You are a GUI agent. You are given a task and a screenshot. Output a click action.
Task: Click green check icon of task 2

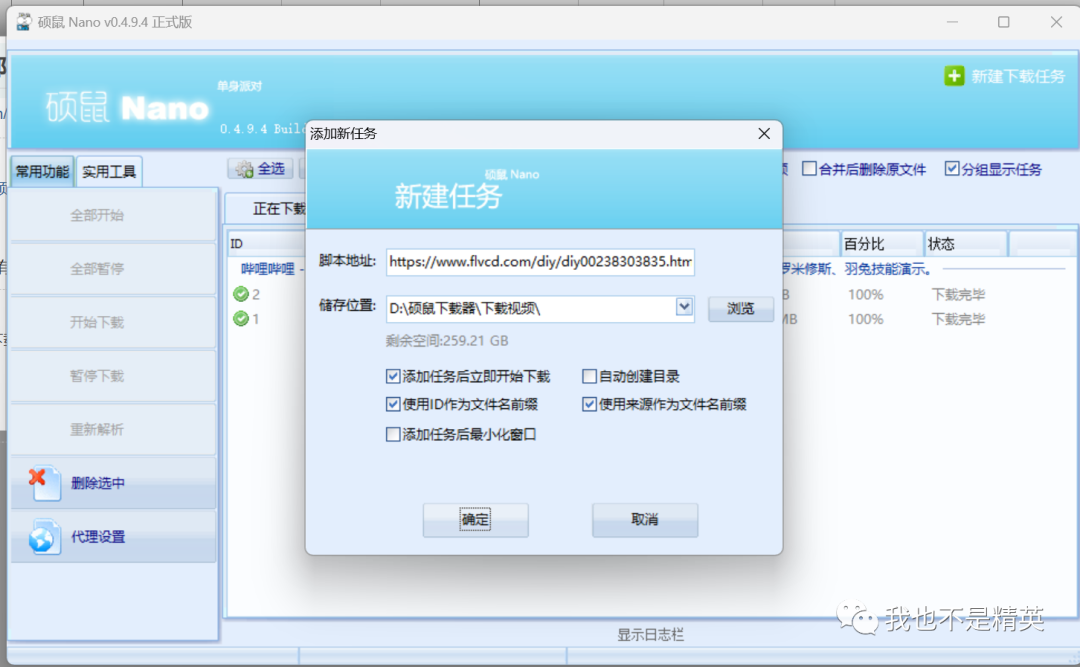tap(240, 294)
